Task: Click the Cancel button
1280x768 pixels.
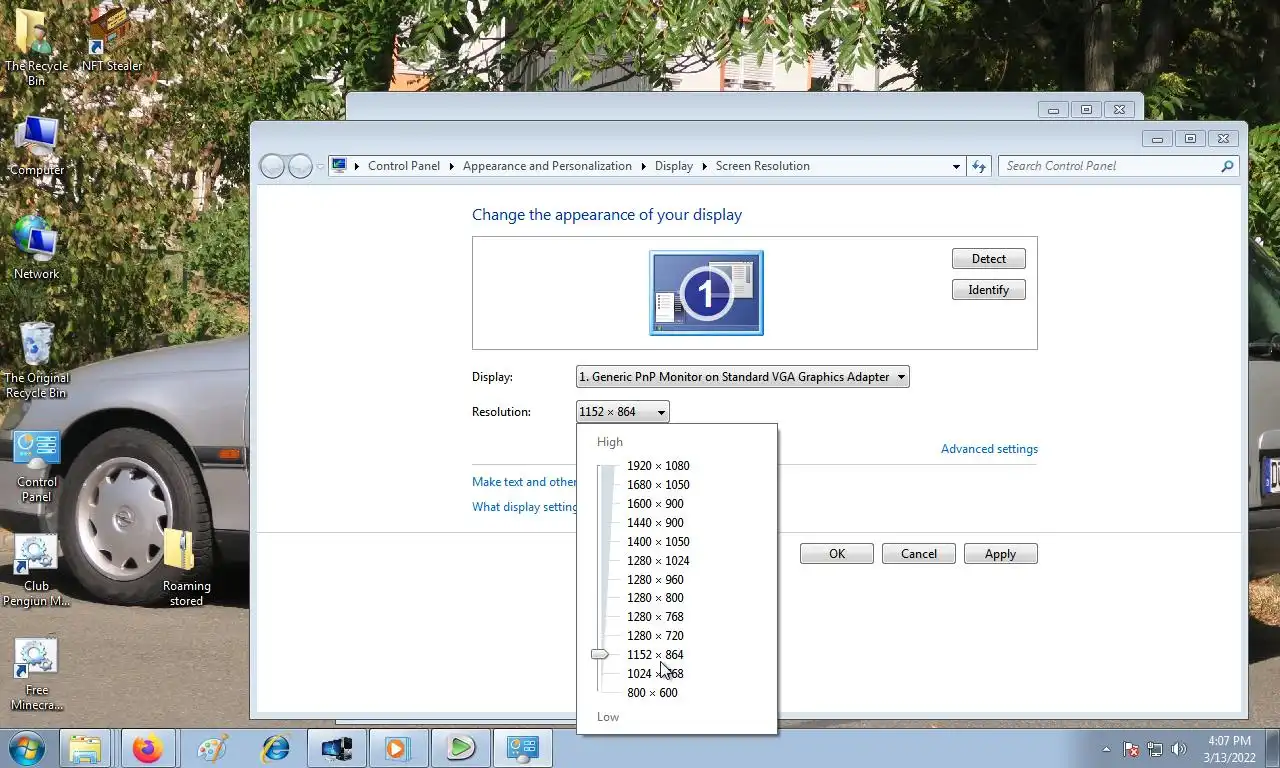Action: coord(919,554)
